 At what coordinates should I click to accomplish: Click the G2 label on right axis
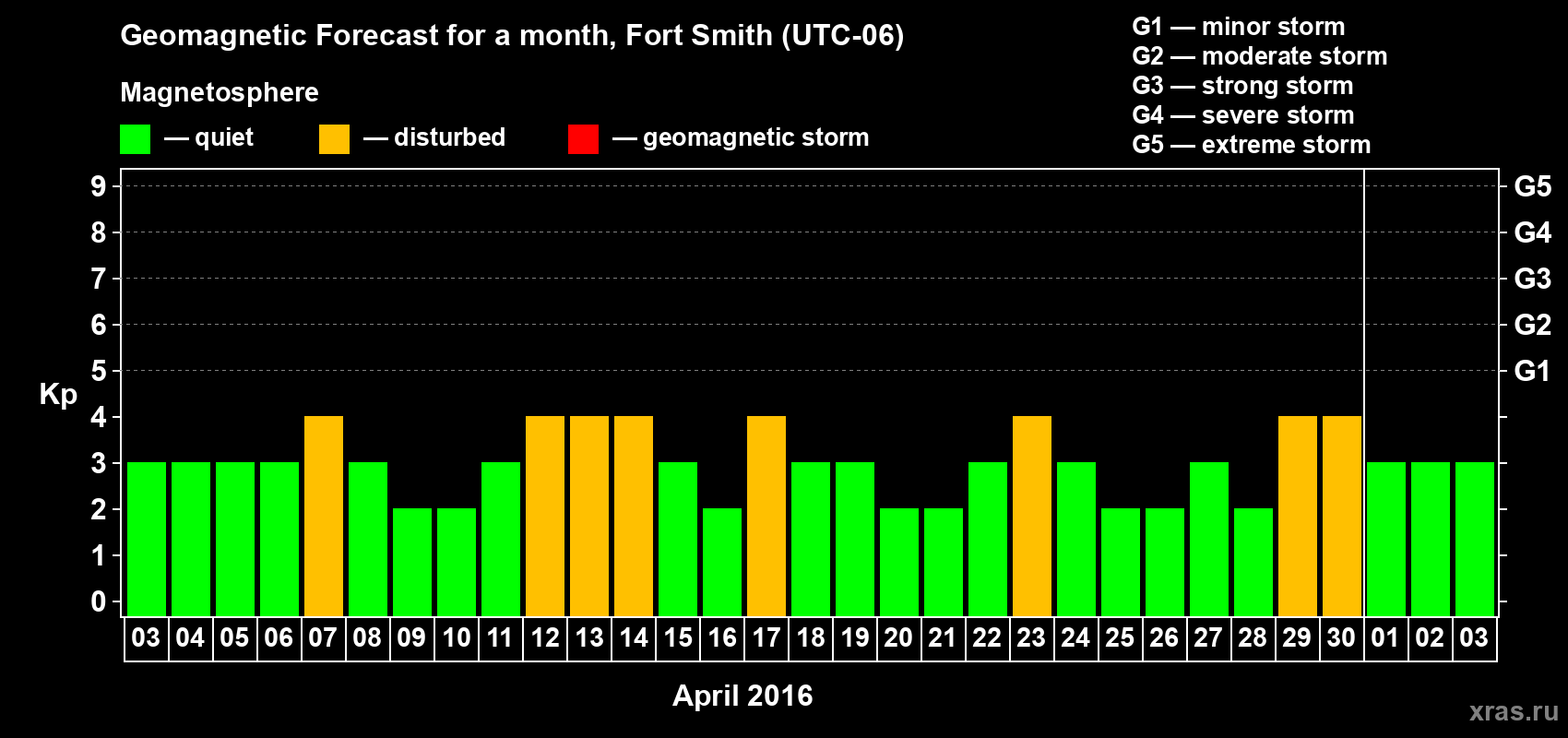(1533, 325)
